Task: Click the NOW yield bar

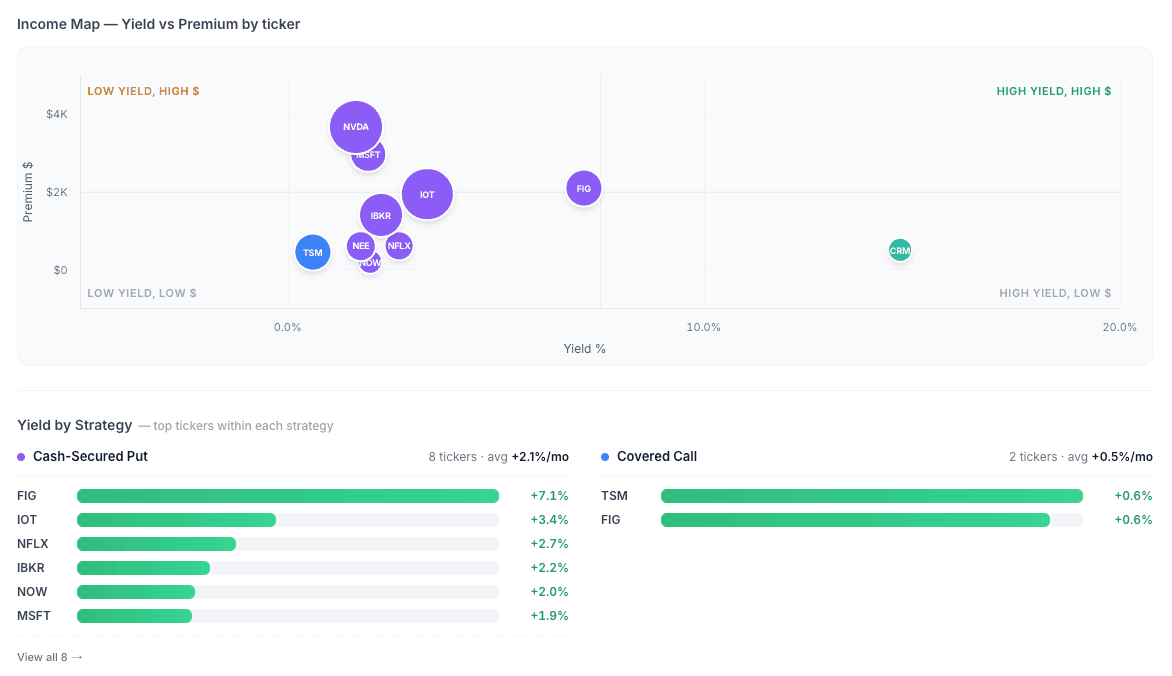Action: click(x=288, y=592)
